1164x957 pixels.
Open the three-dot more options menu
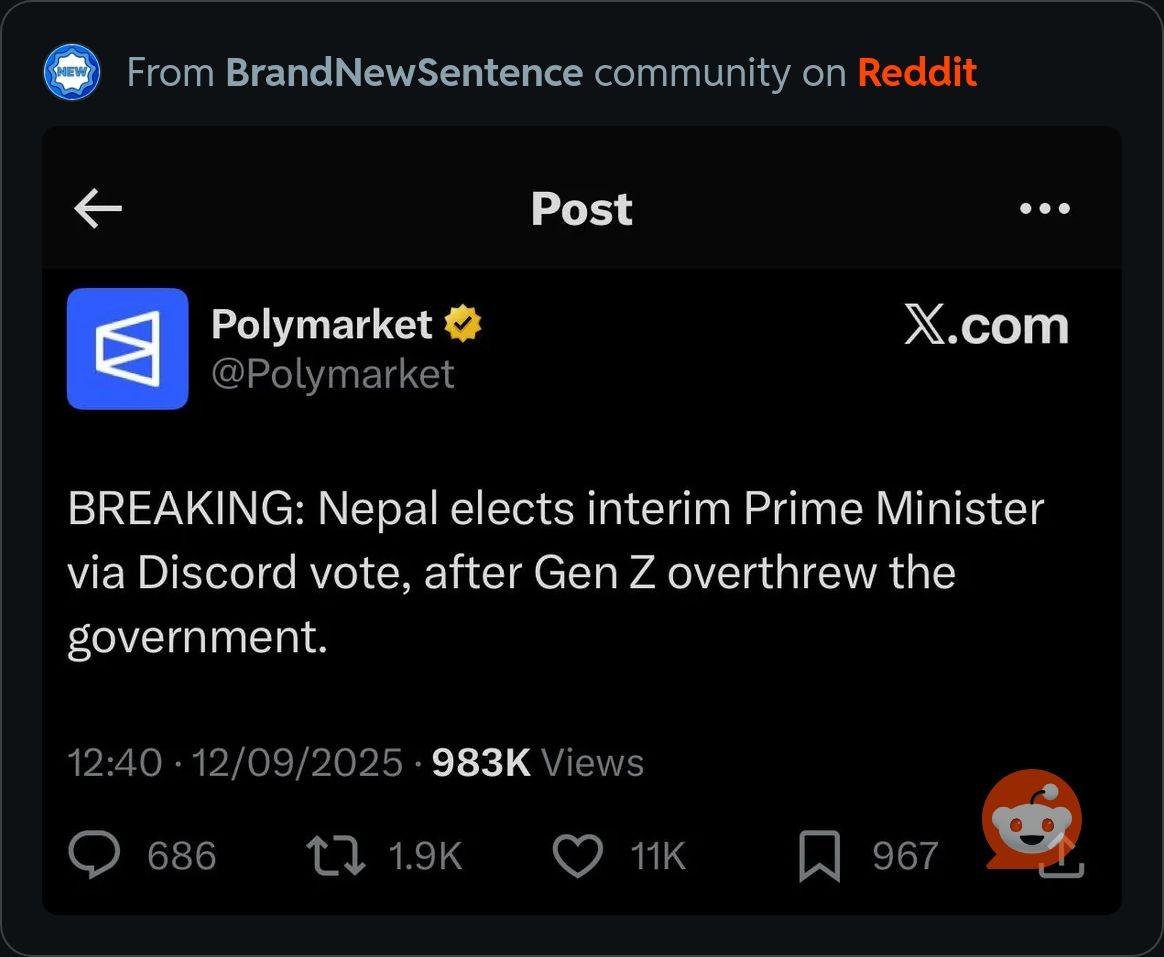tap(1044, 209)
